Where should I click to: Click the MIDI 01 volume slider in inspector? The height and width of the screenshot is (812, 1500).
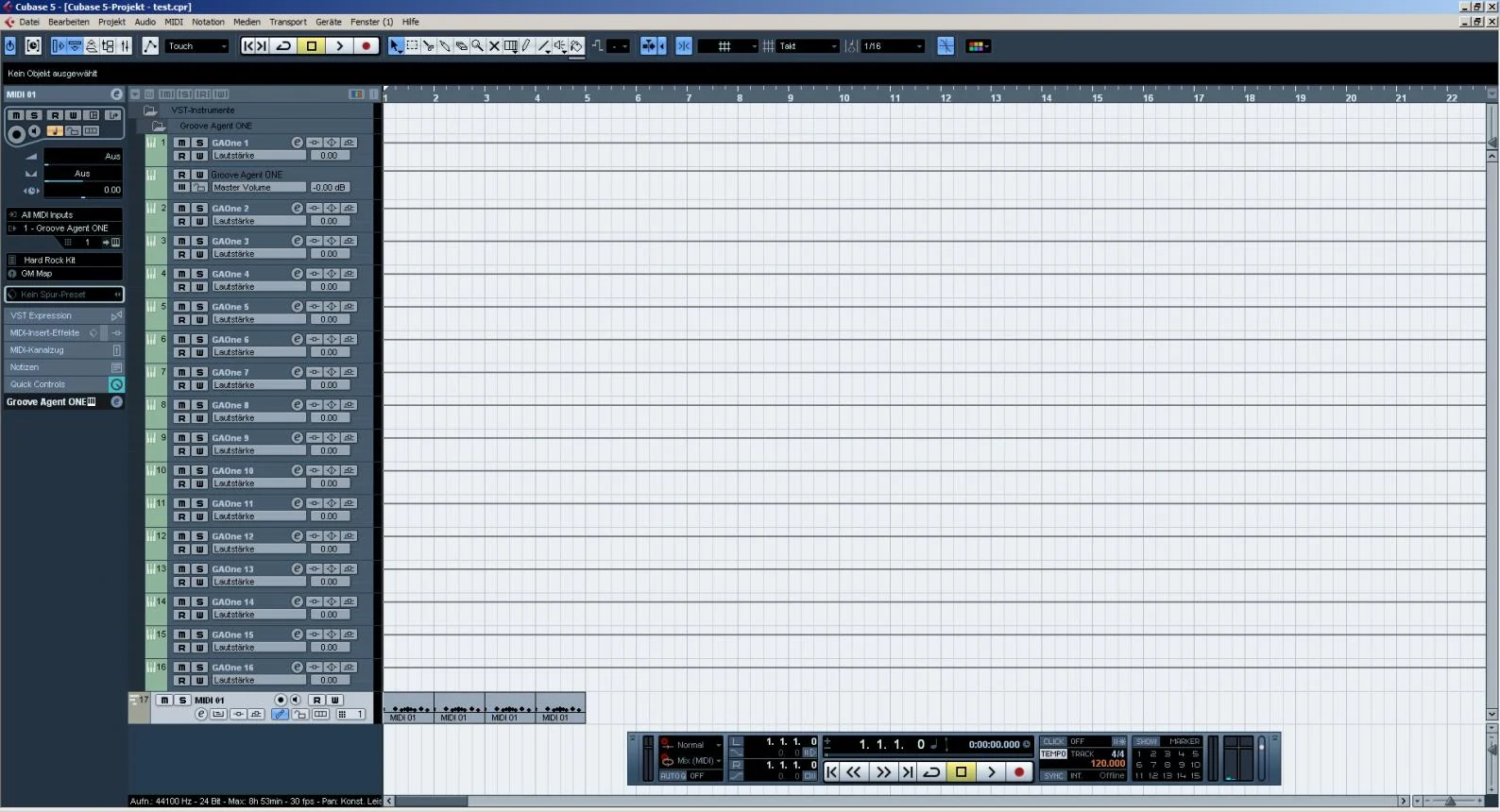(82, 156)
